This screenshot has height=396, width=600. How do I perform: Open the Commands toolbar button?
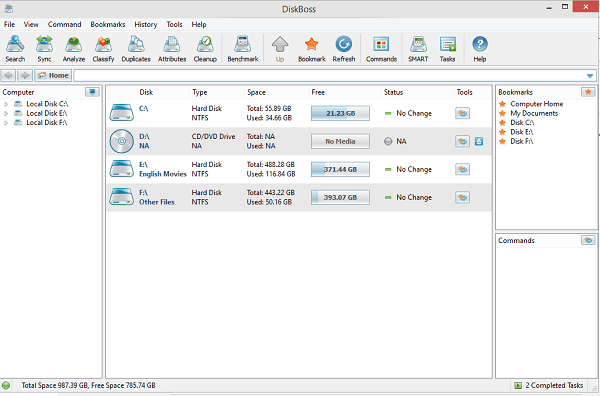[x=381, y=49]
